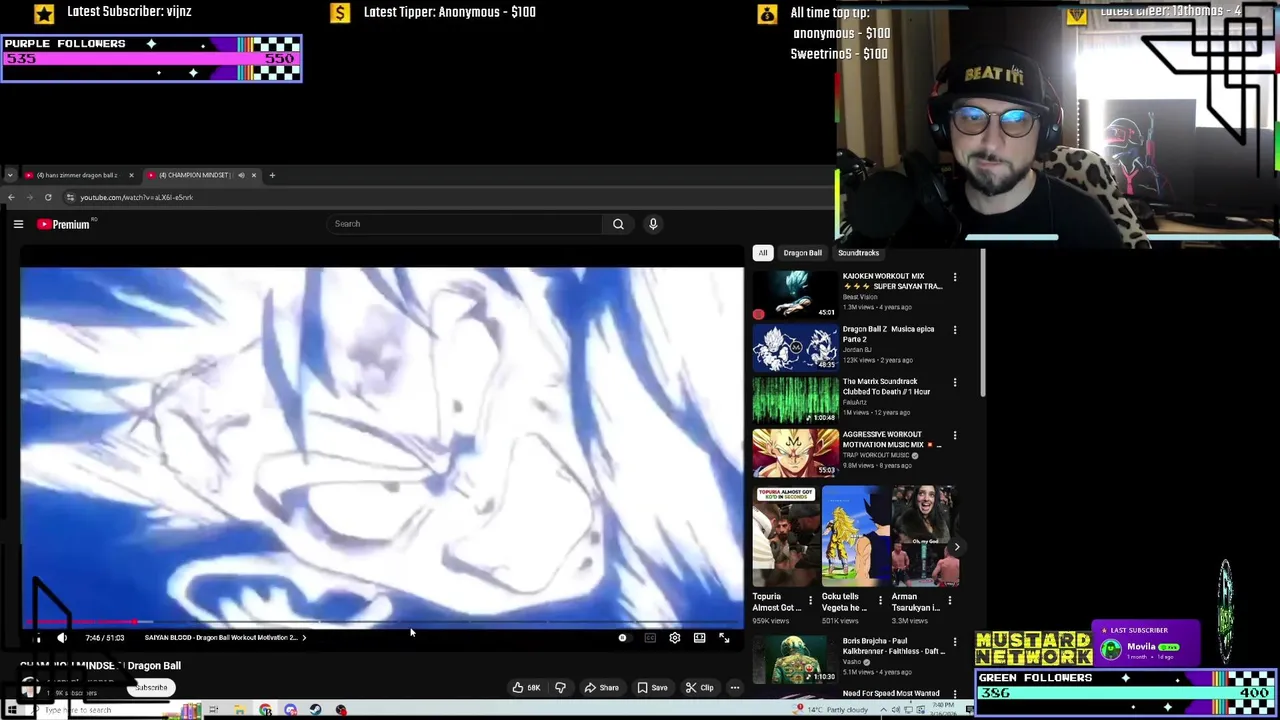
Task: Open options for 'Arman Tsarukyan' short
Action: (950, 601)
